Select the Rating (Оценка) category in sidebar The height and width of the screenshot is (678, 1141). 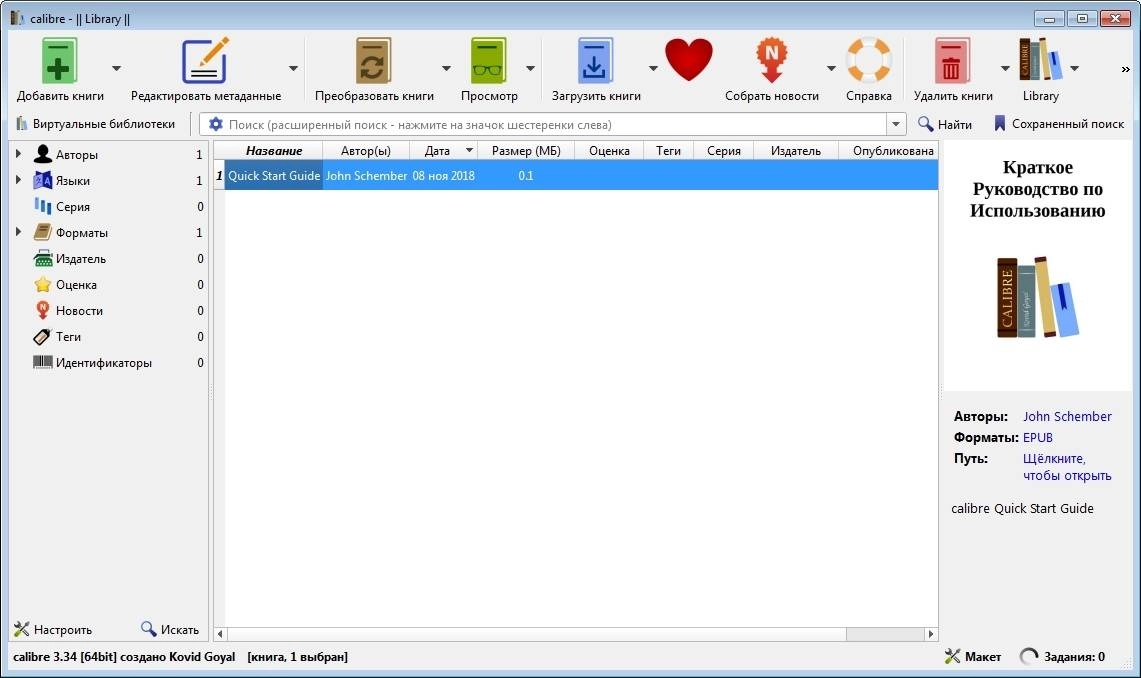pyautogui.click(x=76, y=285)
